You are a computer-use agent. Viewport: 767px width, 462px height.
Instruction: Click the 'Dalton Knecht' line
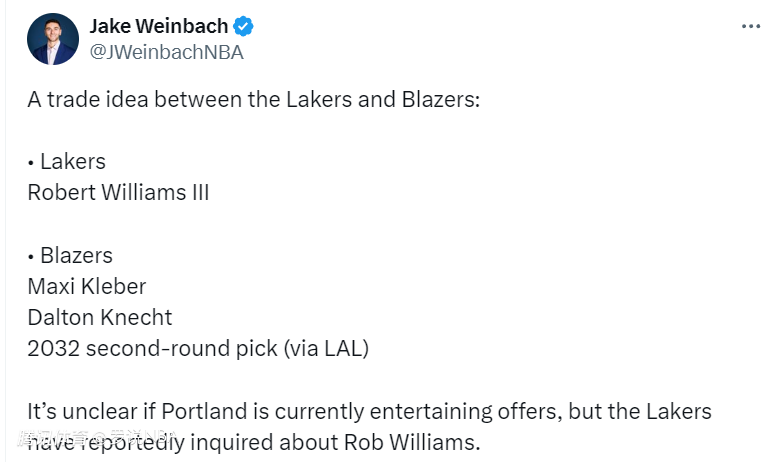point(100,318)
